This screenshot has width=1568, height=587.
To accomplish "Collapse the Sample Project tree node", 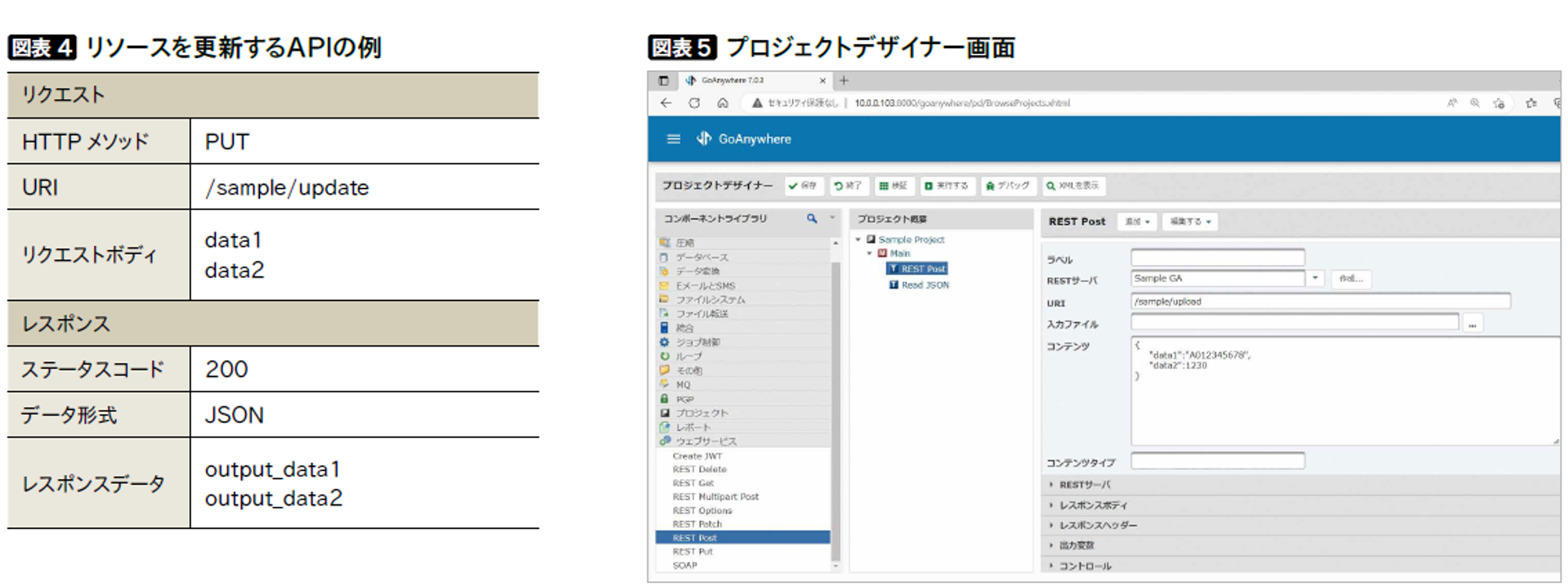I will [858, 240].
